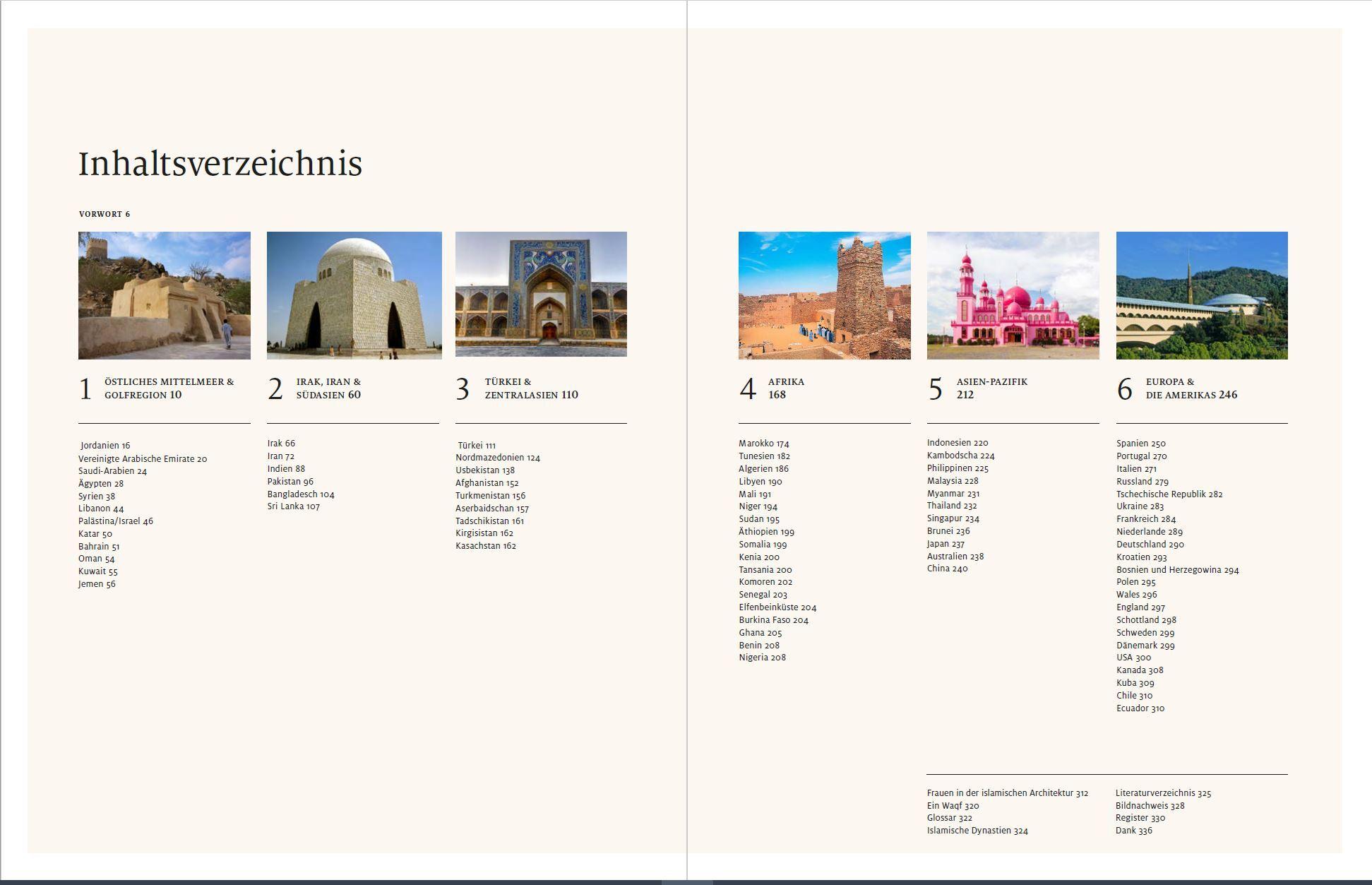Jump to Europa & Die Amerikas 246

click(1191, 388)
